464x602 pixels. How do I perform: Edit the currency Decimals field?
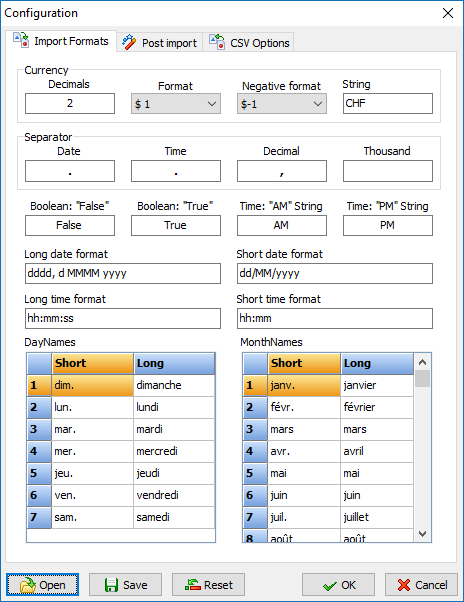point(70,104)
